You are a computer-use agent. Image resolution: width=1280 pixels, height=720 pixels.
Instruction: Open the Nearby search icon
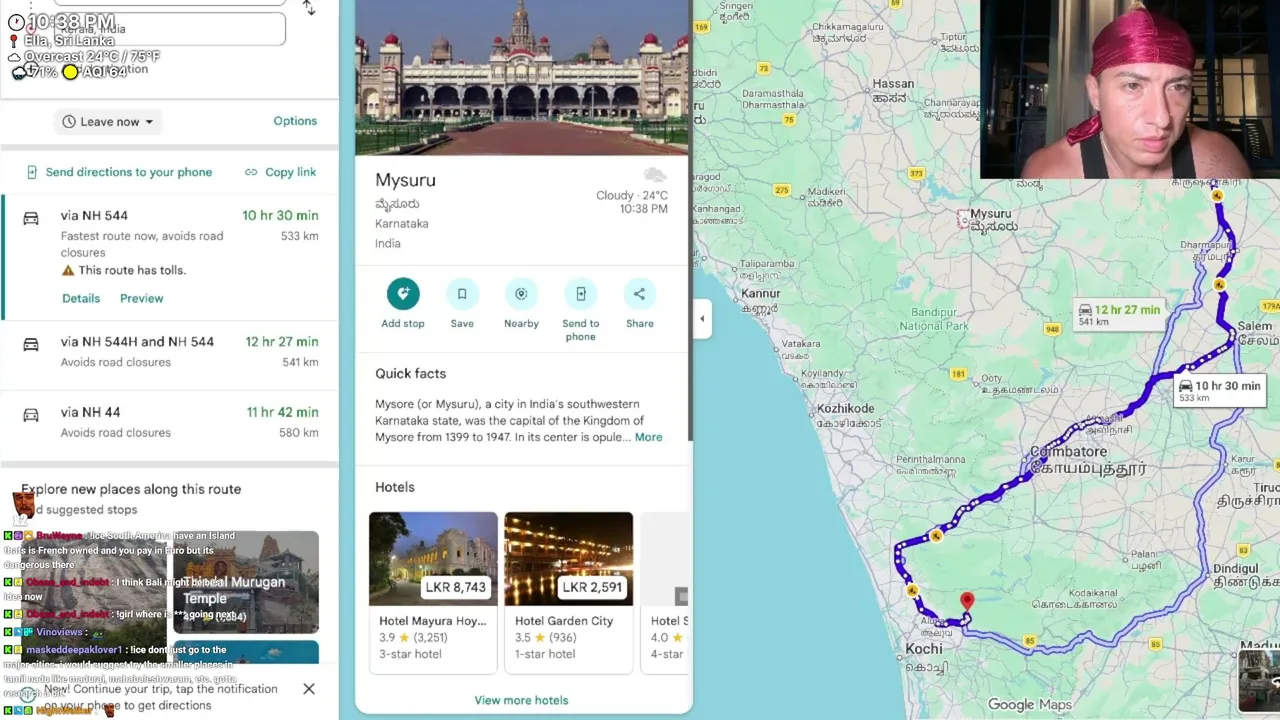coord(521,294)
